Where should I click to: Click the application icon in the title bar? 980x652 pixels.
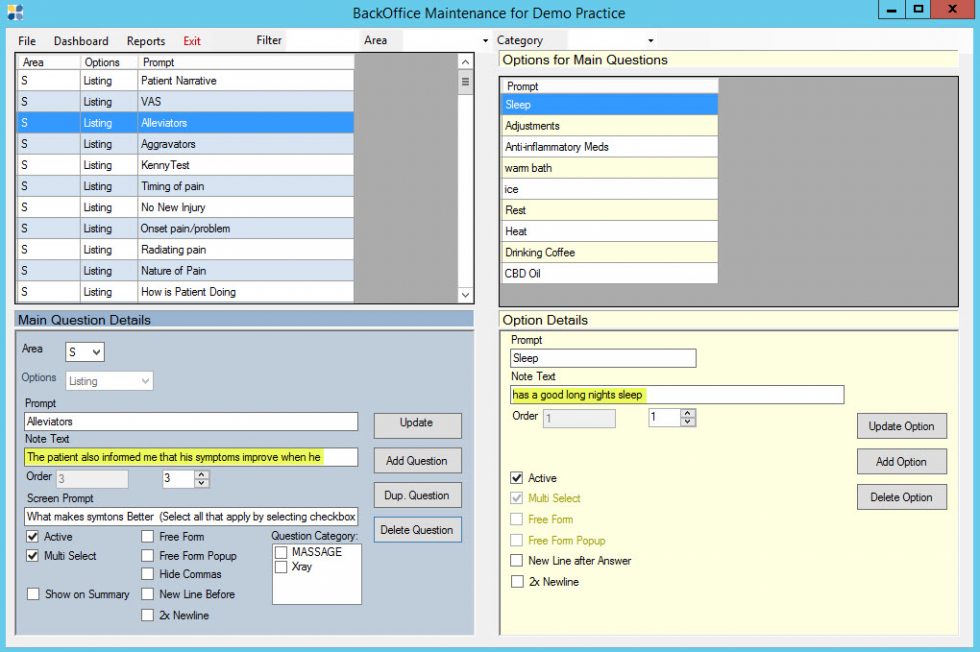pyautogui.click(x=14, y=12)
